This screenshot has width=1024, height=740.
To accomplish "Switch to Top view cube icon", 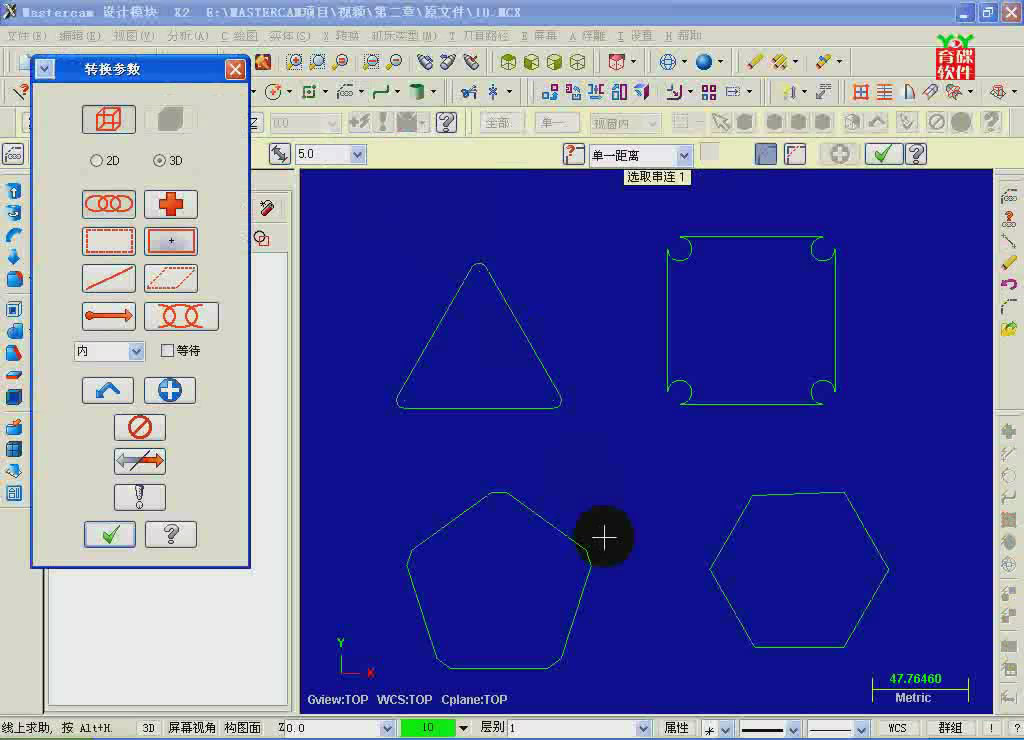I will pos(508,62).
